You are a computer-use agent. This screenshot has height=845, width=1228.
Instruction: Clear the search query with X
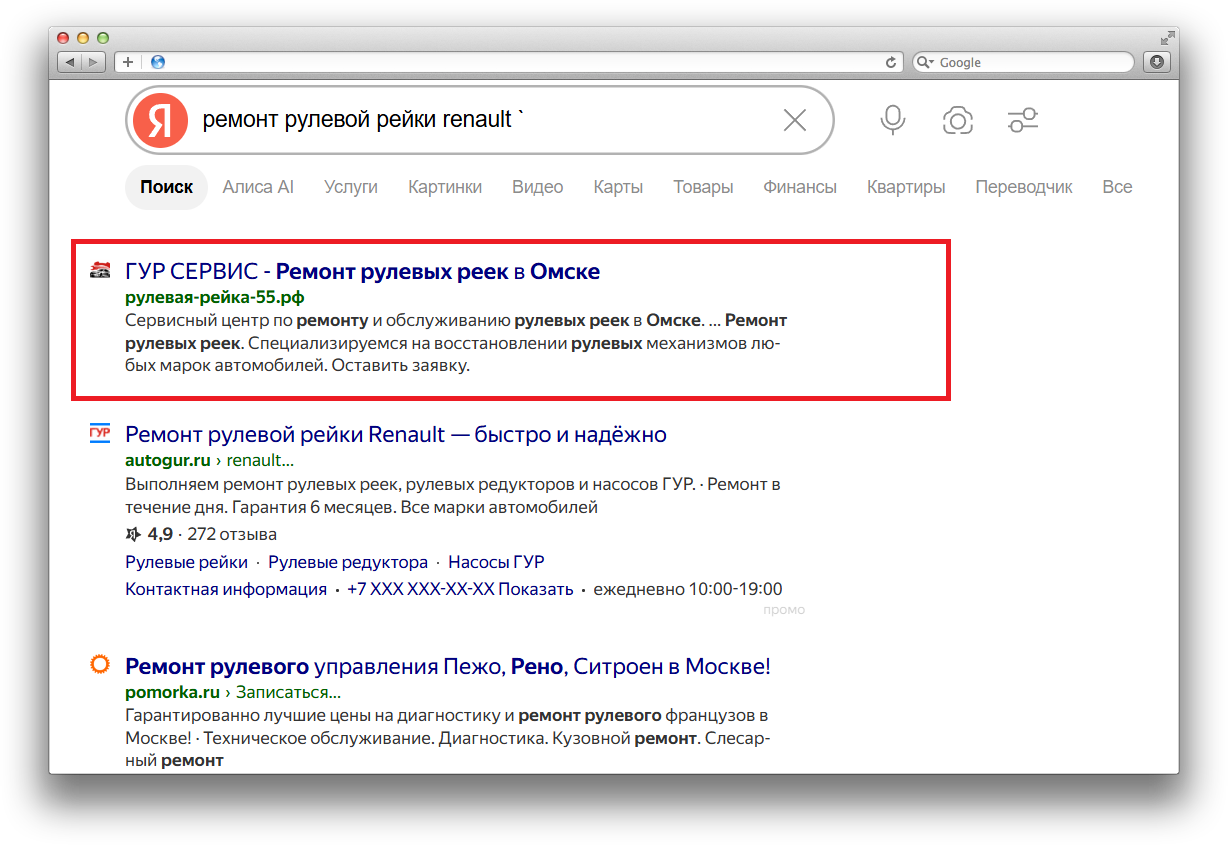click(x=795, y=120)
